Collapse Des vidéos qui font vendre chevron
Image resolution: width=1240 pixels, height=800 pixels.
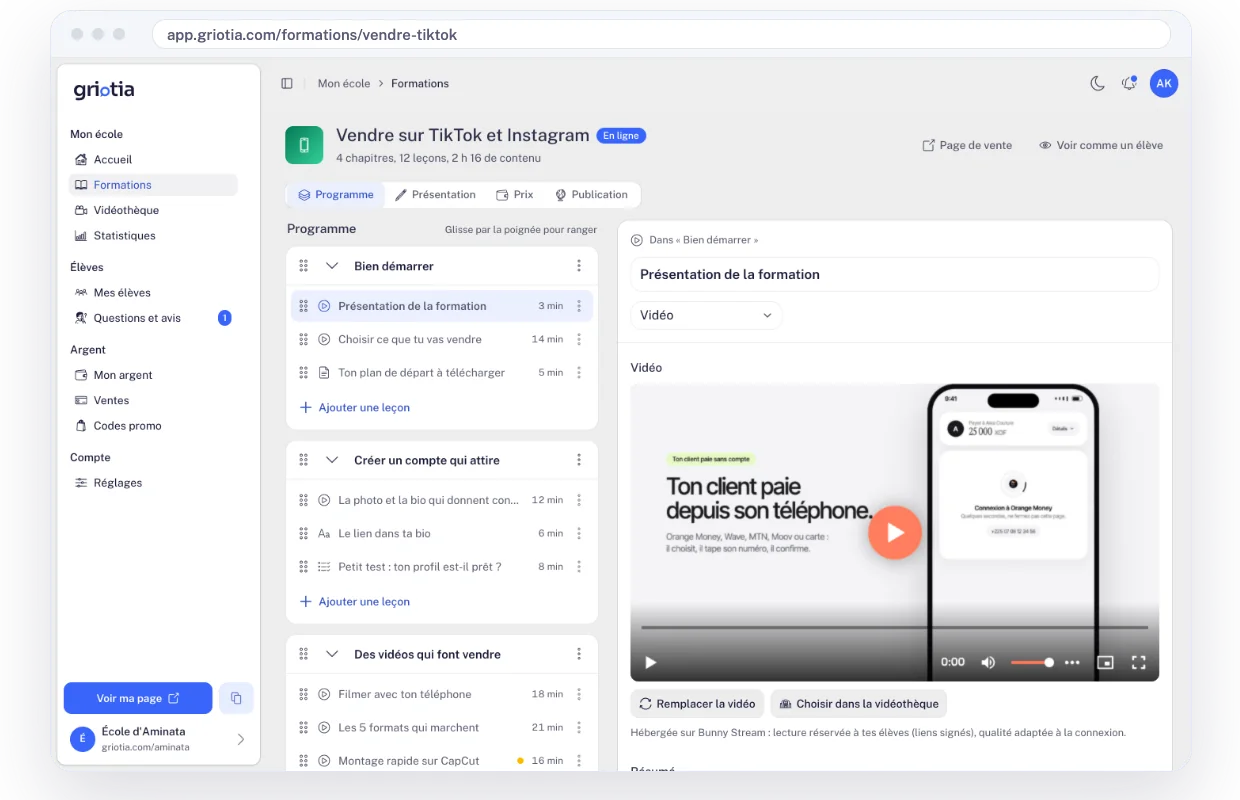point(332,654)
